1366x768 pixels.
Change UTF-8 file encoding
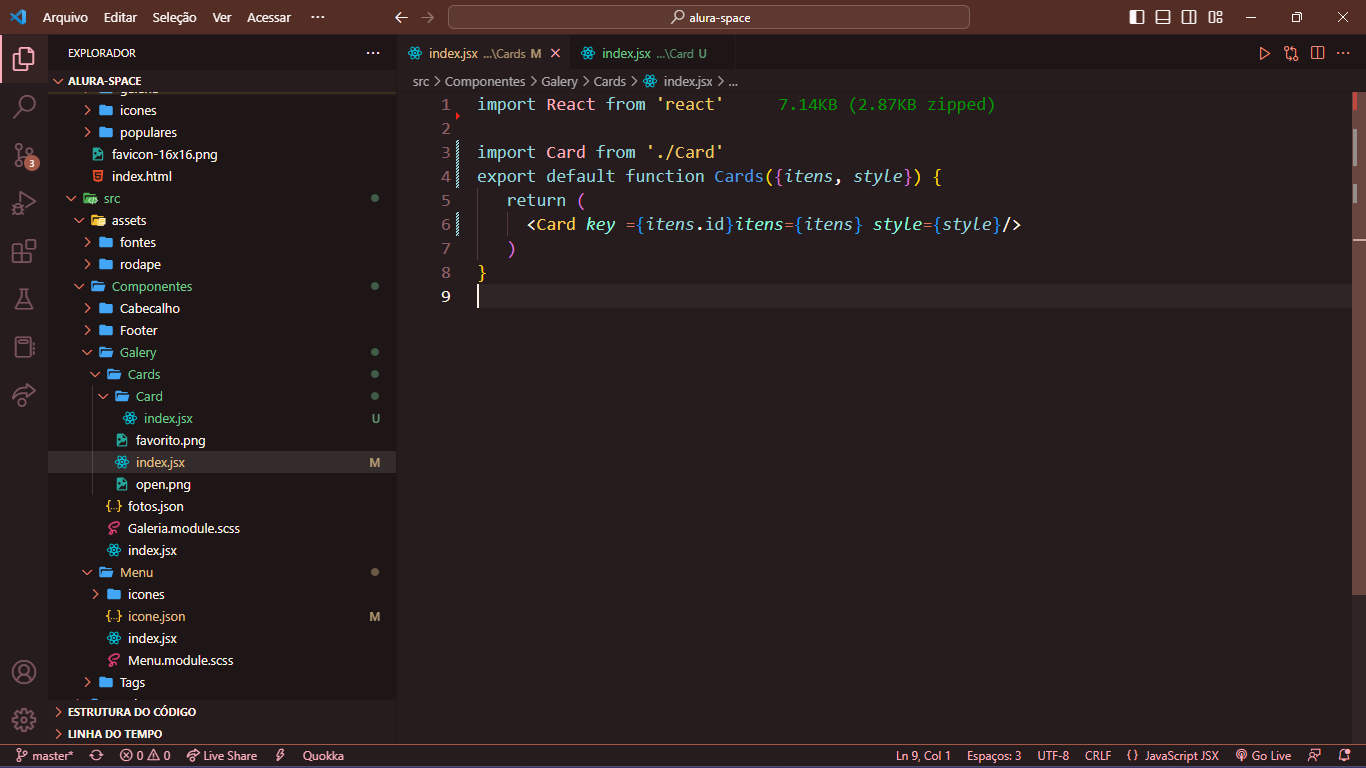click(1053, 756)
